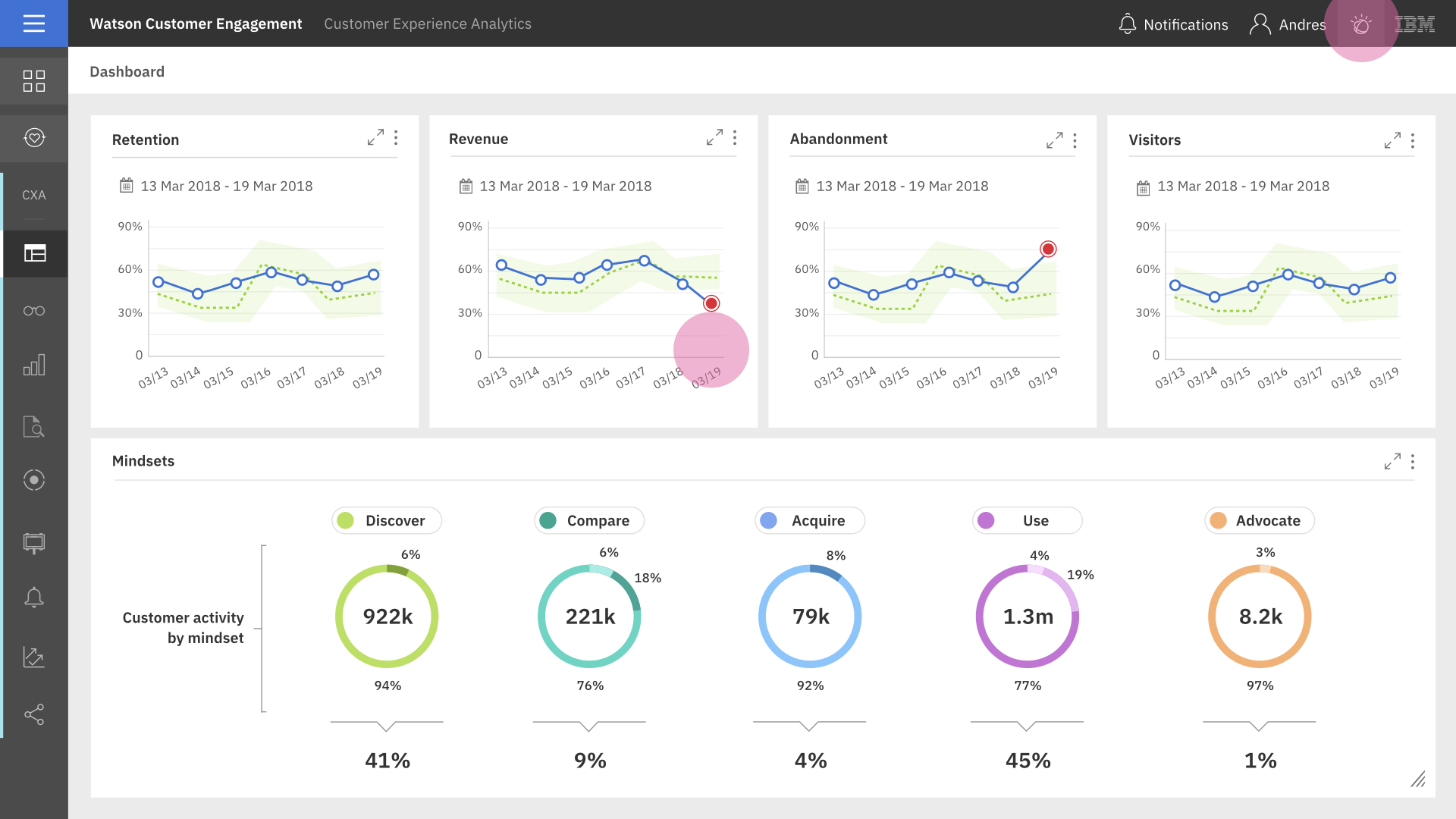Toggle the Compare mindset pill

[589, 520]
